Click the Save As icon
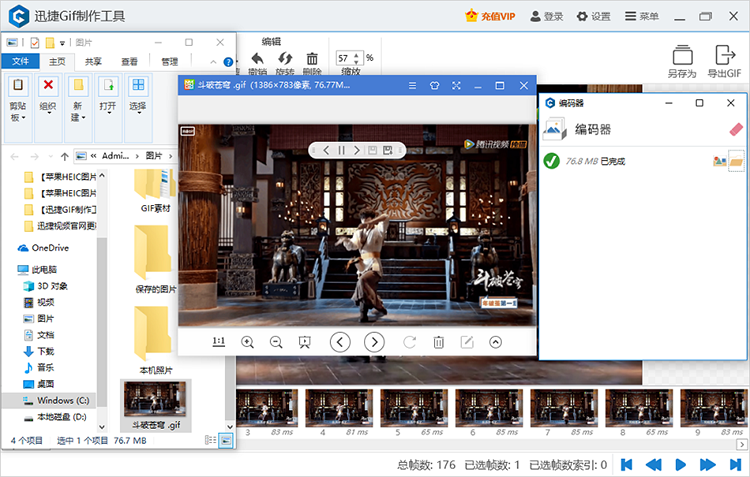 click(x=682, y=62)
